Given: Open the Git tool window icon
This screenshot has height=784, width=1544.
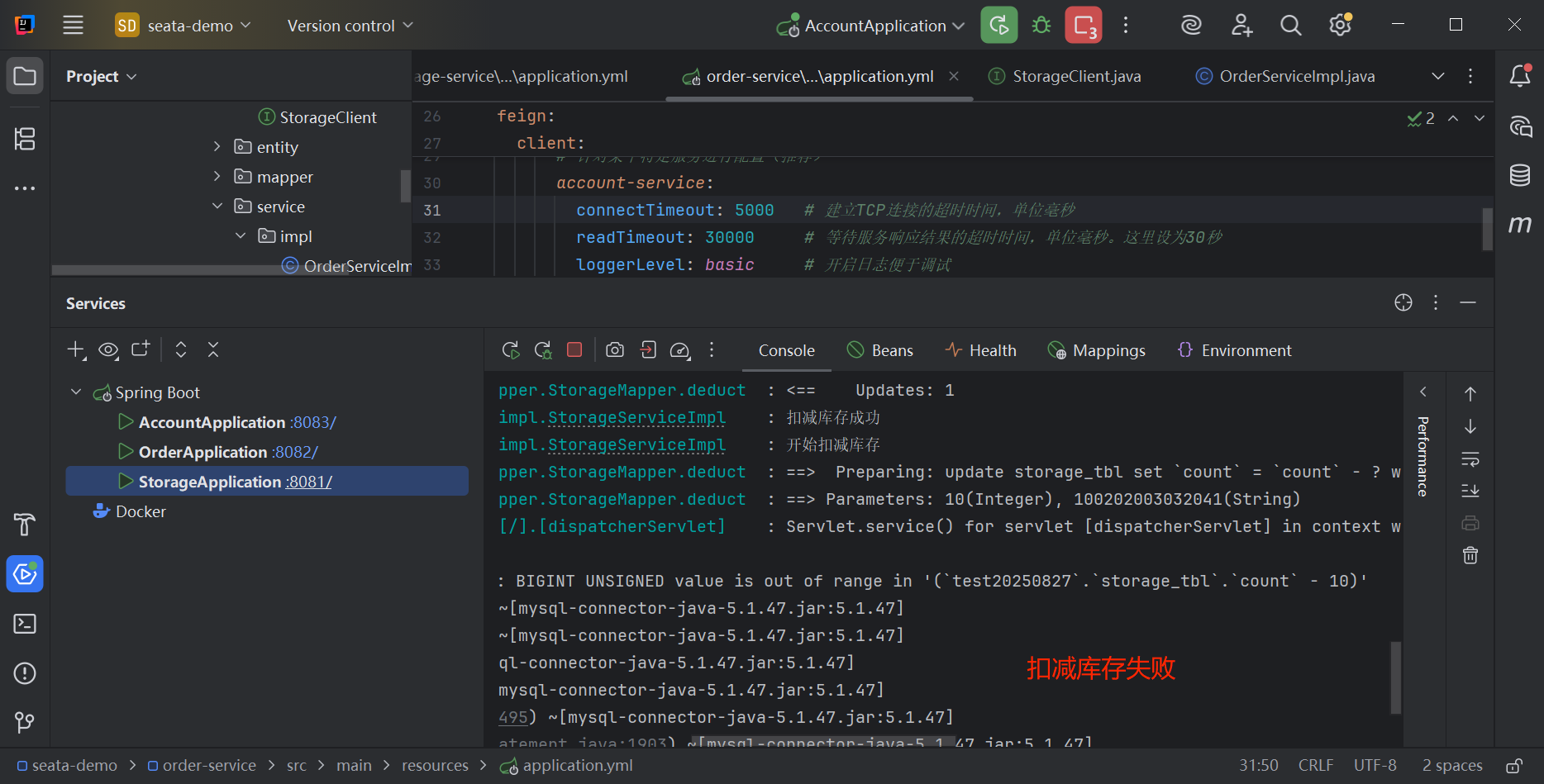Looking at the screenshot, I should pyautogui.click(x=25, y=723).
